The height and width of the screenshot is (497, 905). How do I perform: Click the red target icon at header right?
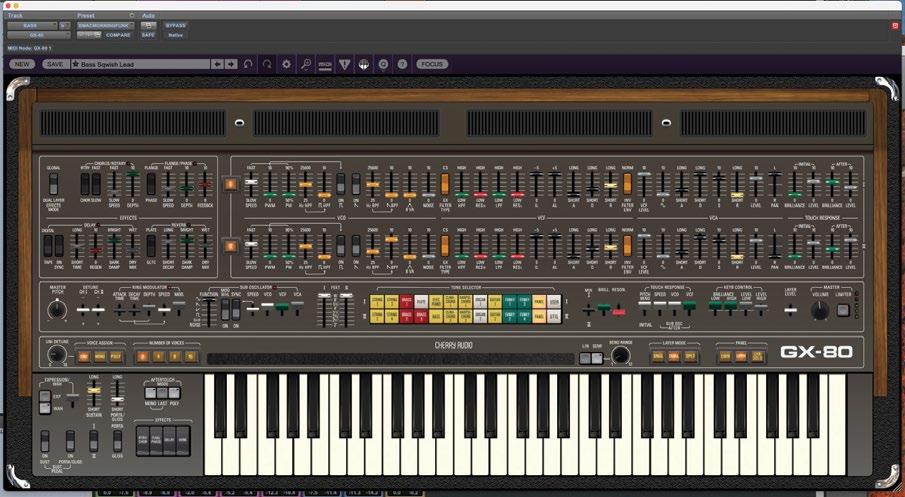895,25
